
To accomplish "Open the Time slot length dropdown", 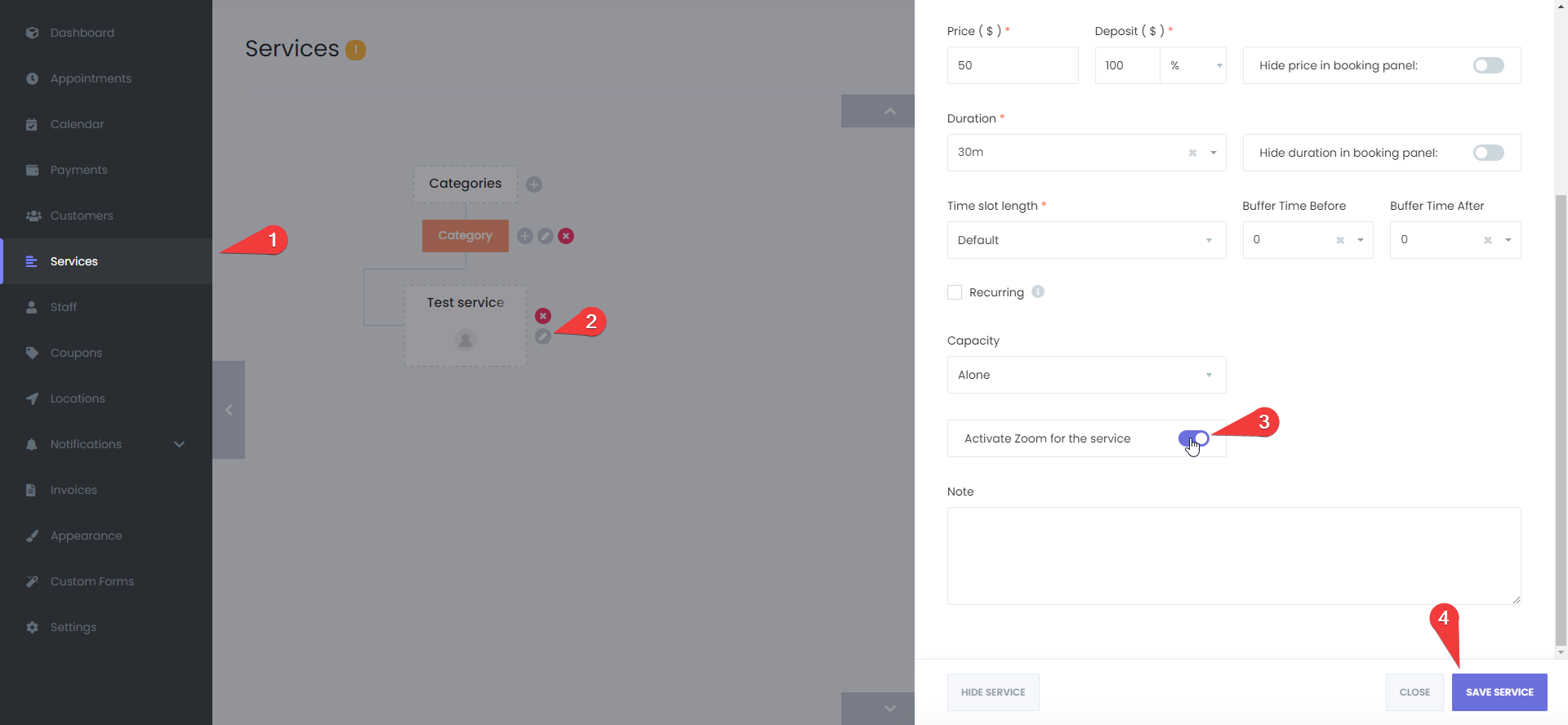I will click(x=1086, y=240).
